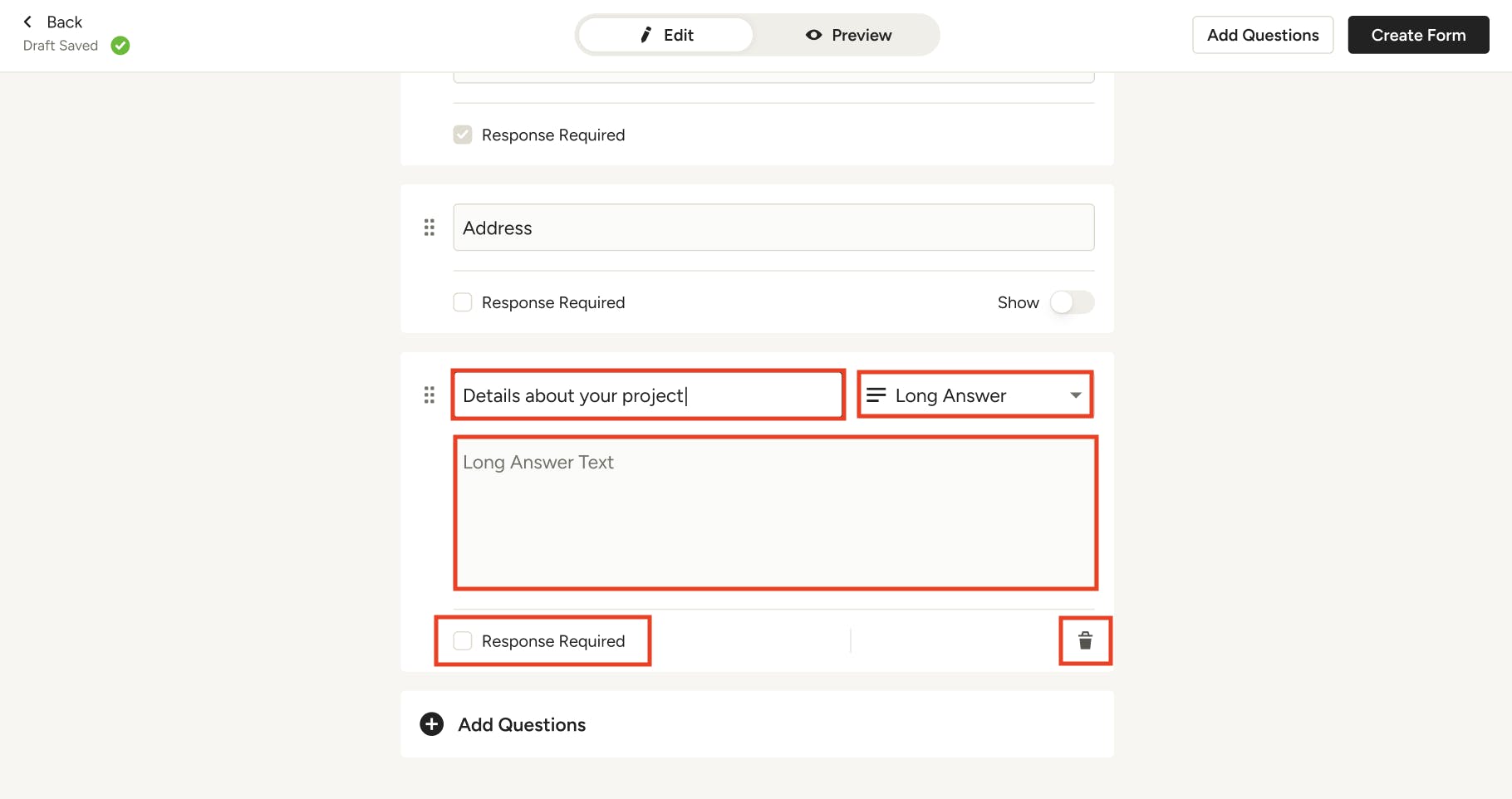Click the Address question title field
Viewport: 1512px width, 799px height.
(x=773, y=228)
